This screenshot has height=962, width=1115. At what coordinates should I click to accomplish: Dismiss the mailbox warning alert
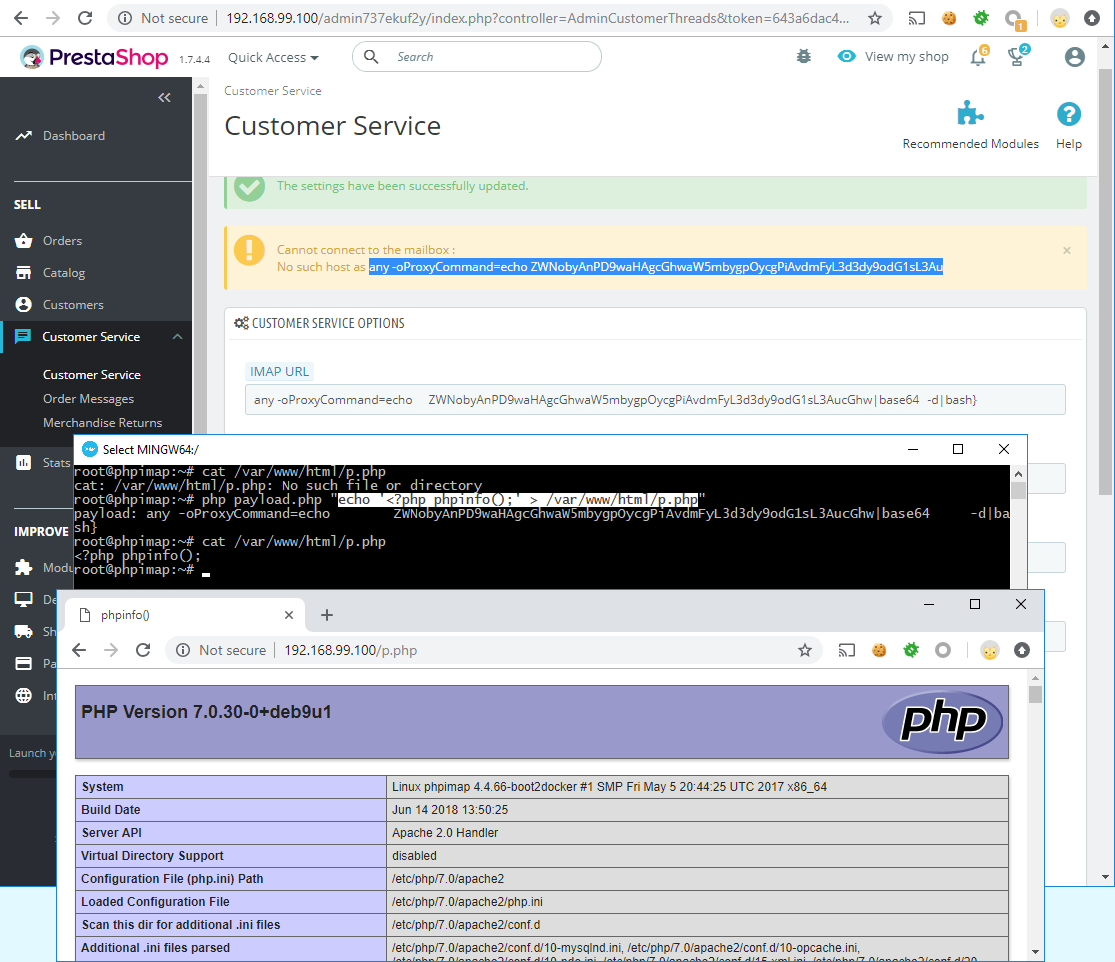pos(1066,250)
